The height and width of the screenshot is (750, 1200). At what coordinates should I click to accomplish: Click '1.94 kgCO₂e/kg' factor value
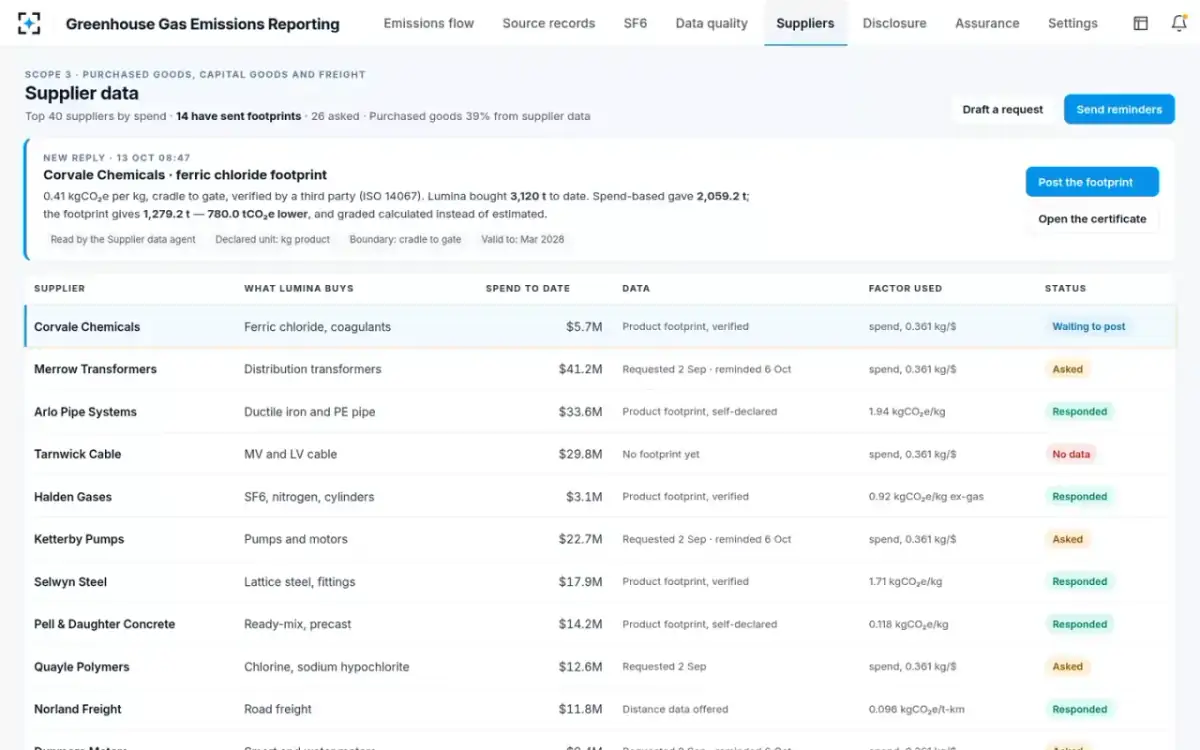[907, 412]
